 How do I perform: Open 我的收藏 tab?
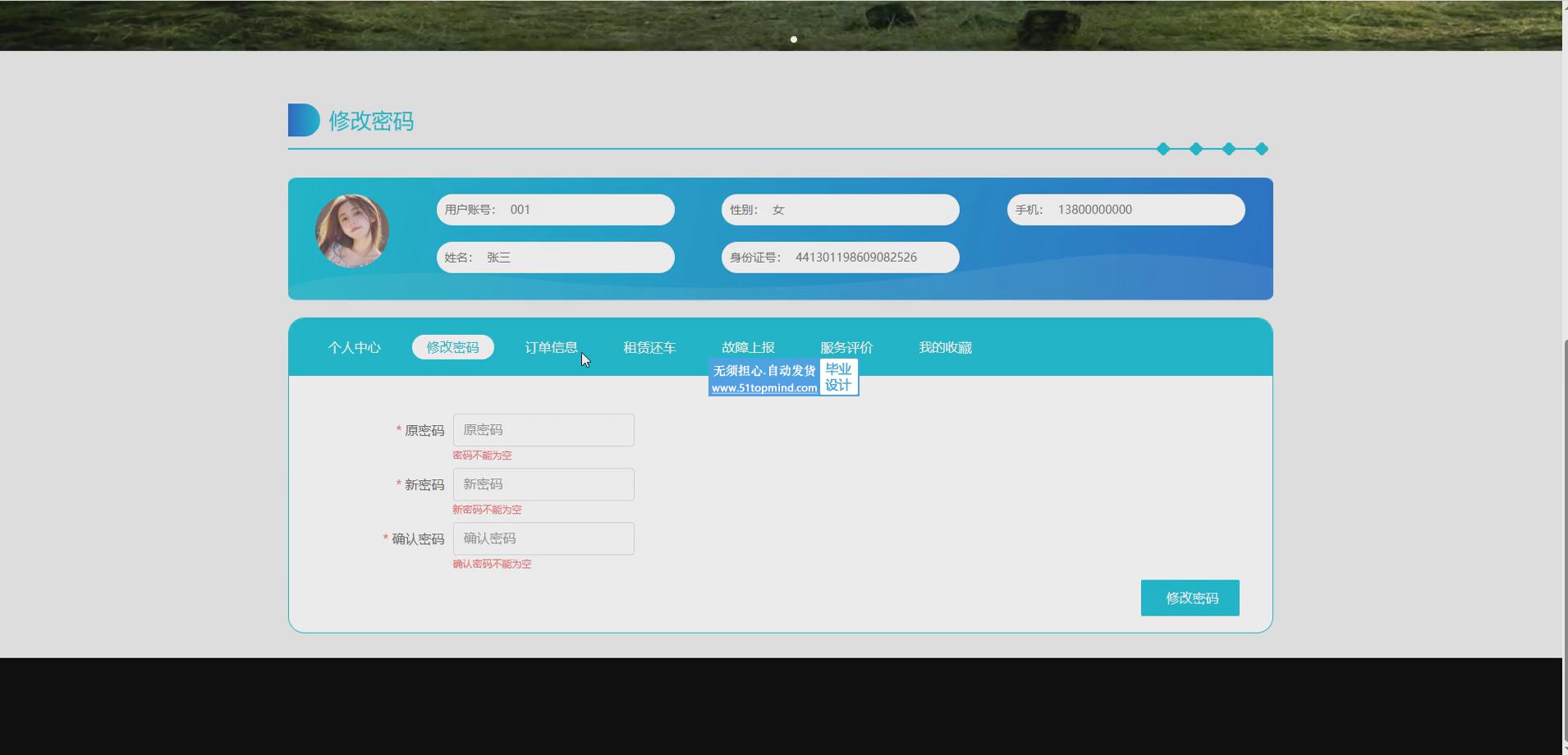pos(945,347)
